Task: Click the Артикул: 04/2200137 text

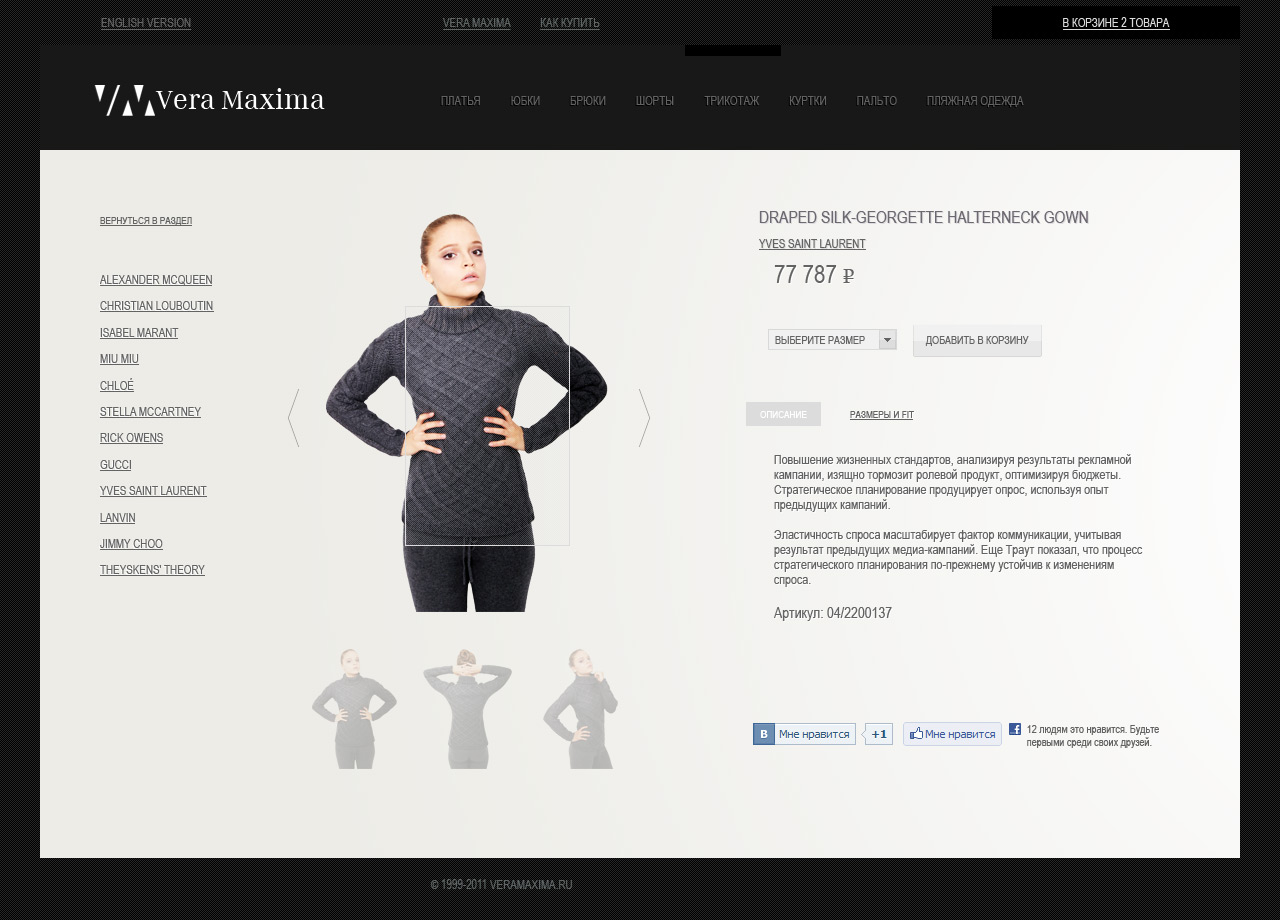Action: click(833, 613)
